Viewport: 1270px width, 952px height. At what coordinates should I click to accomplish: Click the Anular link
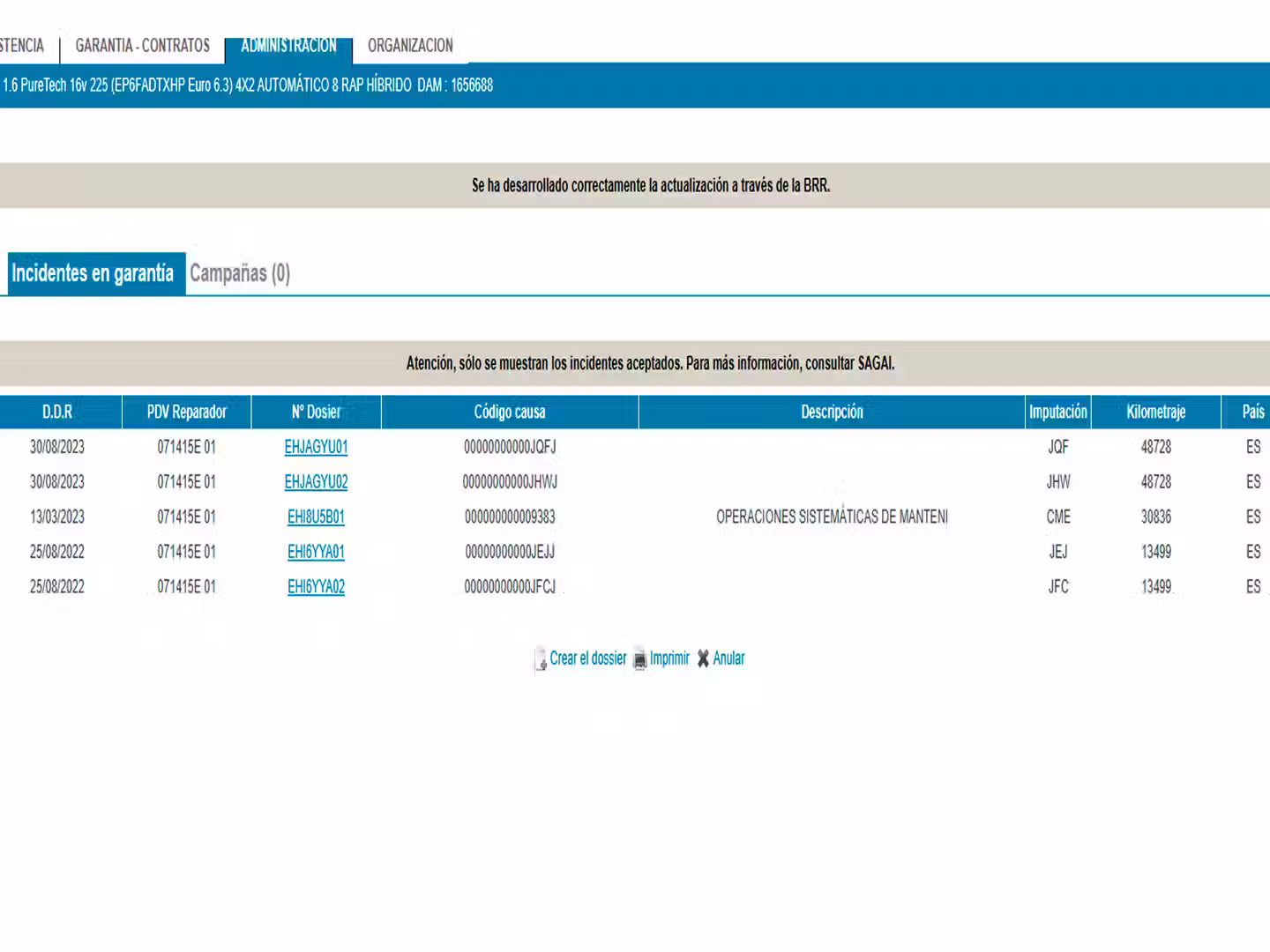(728, 658)
